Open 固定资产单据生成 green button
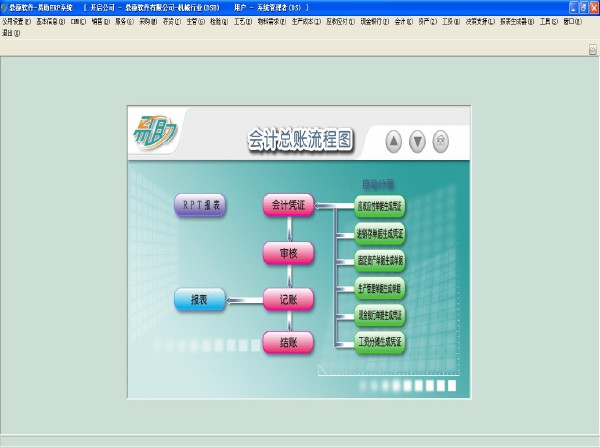 (380, 261)
